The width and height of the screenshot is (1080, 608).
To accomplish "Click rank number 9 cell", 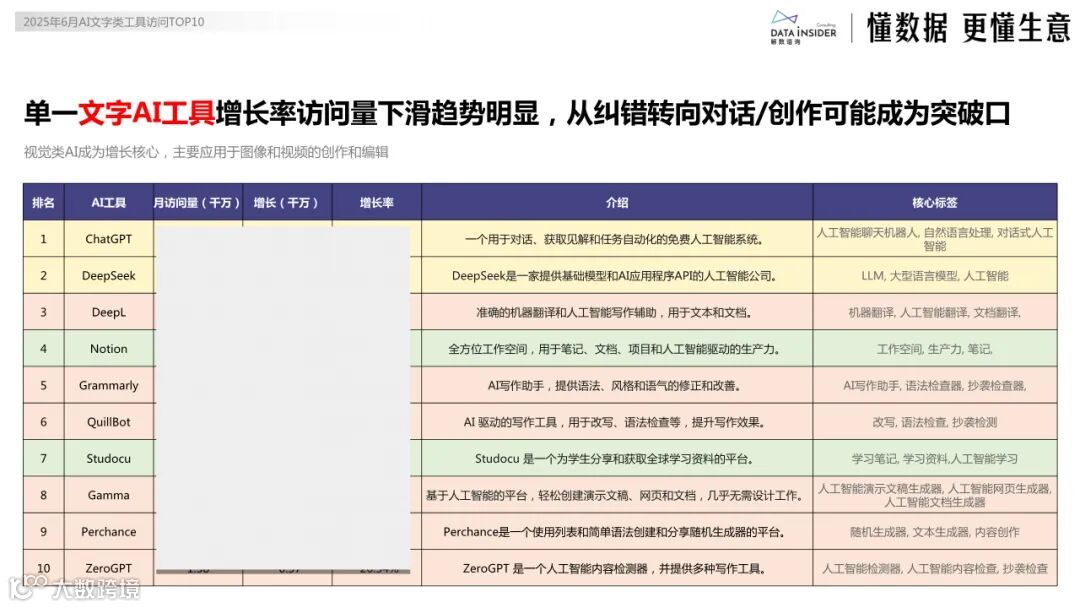I will click(43, 531).
